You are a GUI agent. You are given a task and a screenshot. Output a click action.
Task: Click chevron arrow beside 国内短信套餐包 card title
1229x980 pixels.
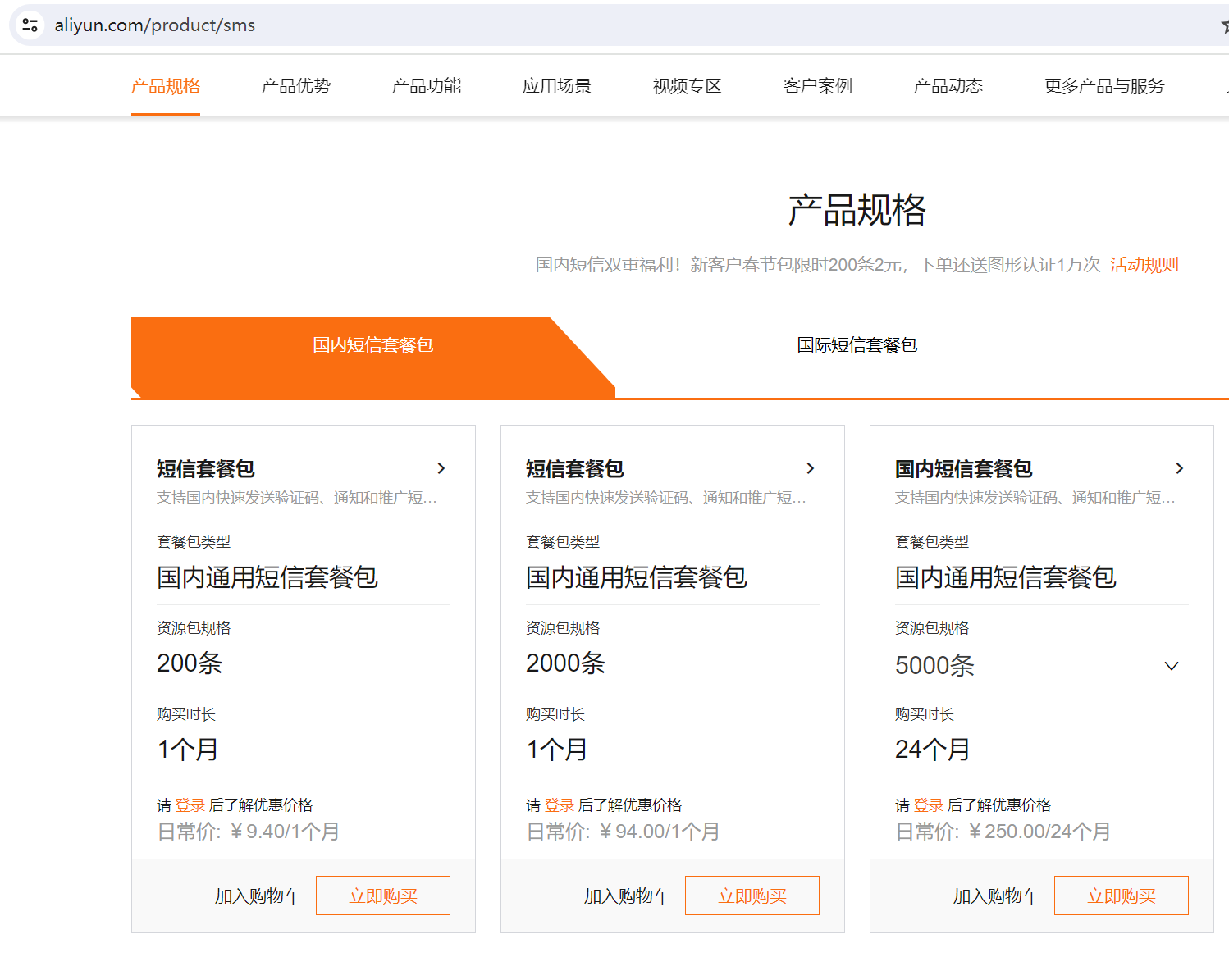[1180, 468]
